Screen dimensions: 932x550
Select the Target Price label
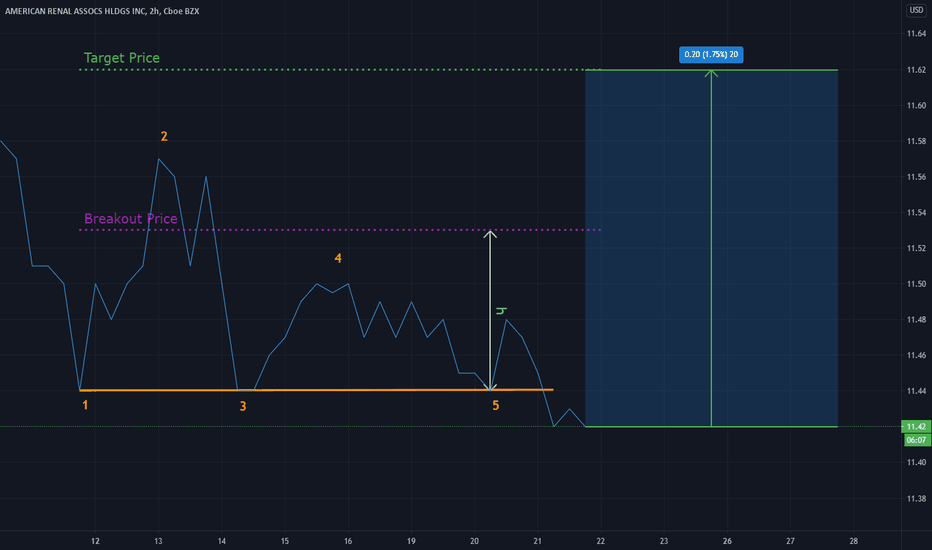pos(122,58)
